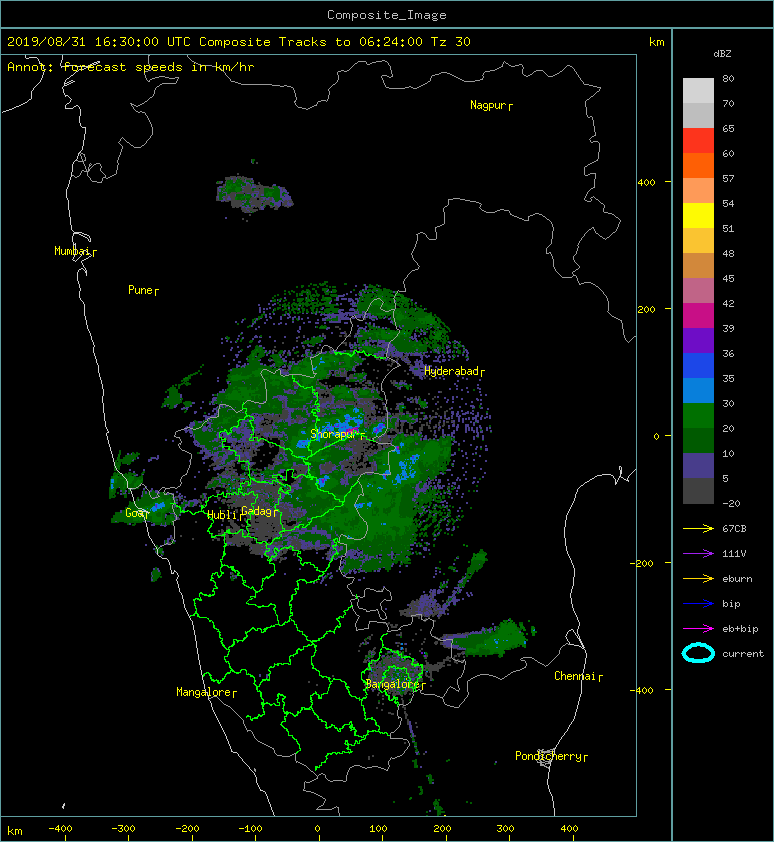Click the Hyderabad city label

tap(451, 371)
